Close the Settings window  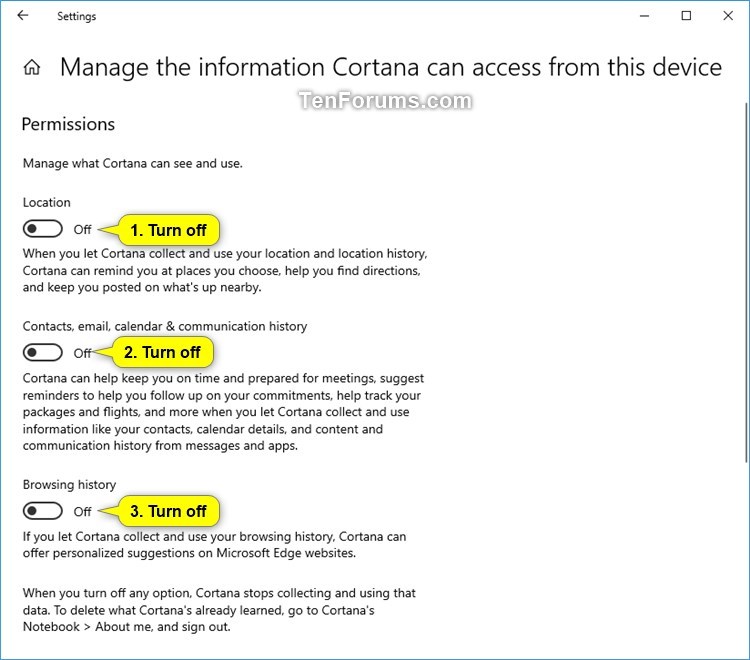click(728, 16)
